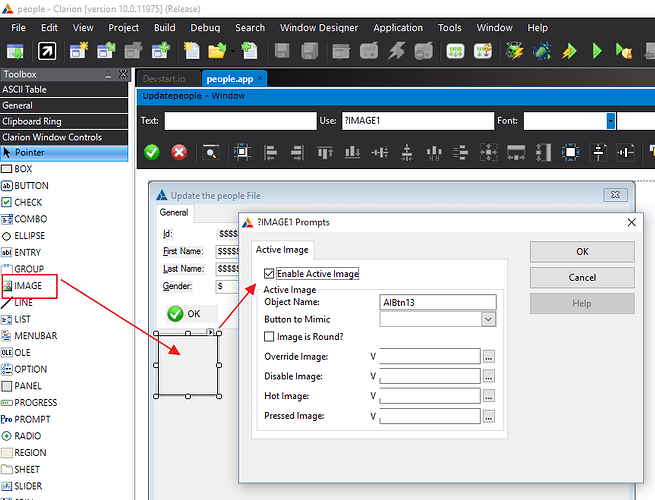Expand the Clipboard Ring toolbox section
The width and height of the screenshot is (655, 500).
[64, 121]
